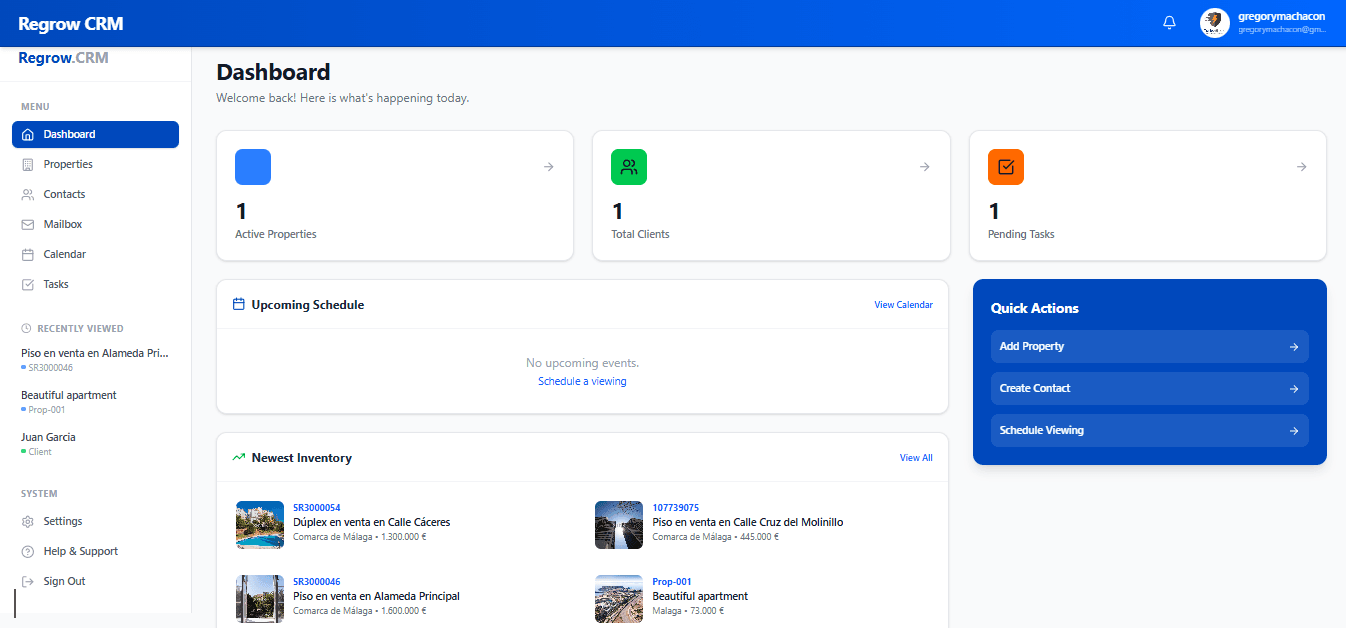The width and height of the screenshot is (1346, 628).
Task: Click the Add Property quick action
Action: click(1148, 346)
